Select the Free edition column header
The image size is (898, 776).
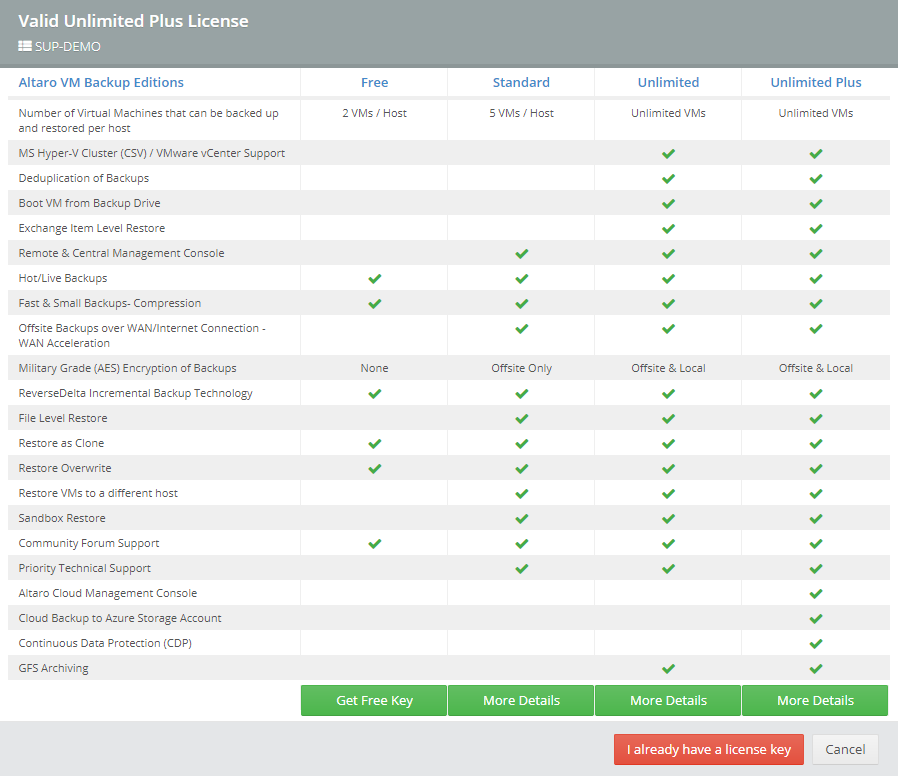(374, 82)
